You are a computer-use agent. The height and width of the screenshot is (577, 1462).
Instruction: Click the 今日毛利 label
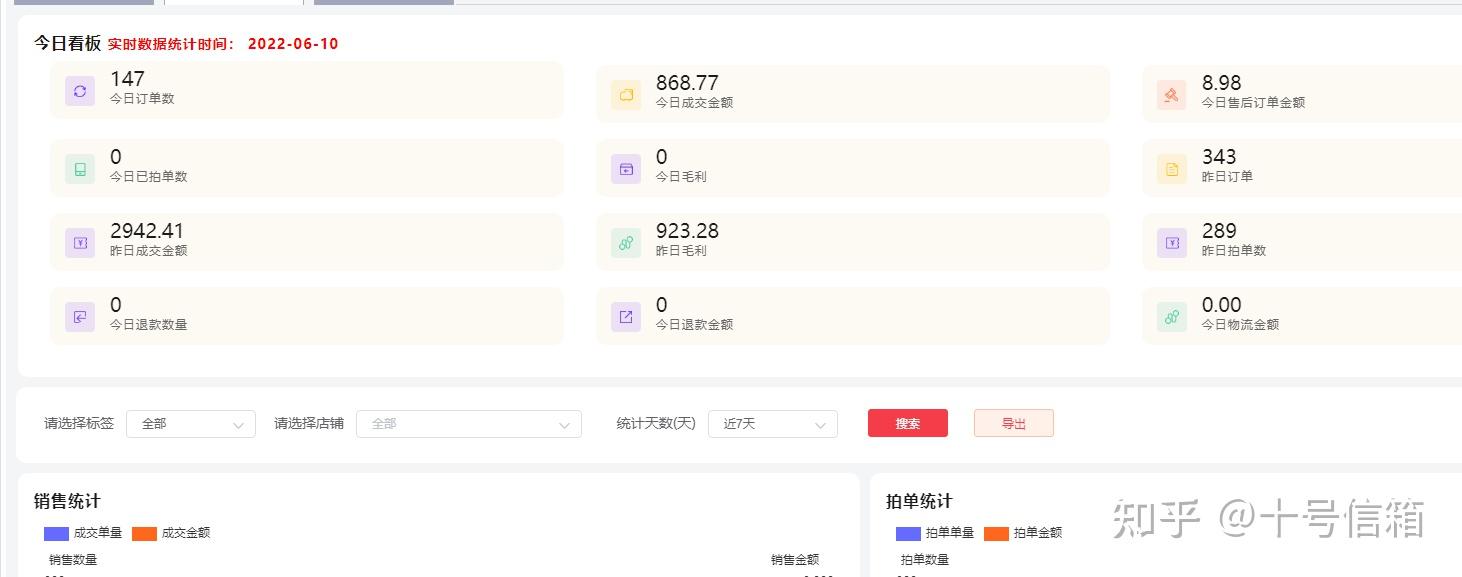(x=681, y=176)
